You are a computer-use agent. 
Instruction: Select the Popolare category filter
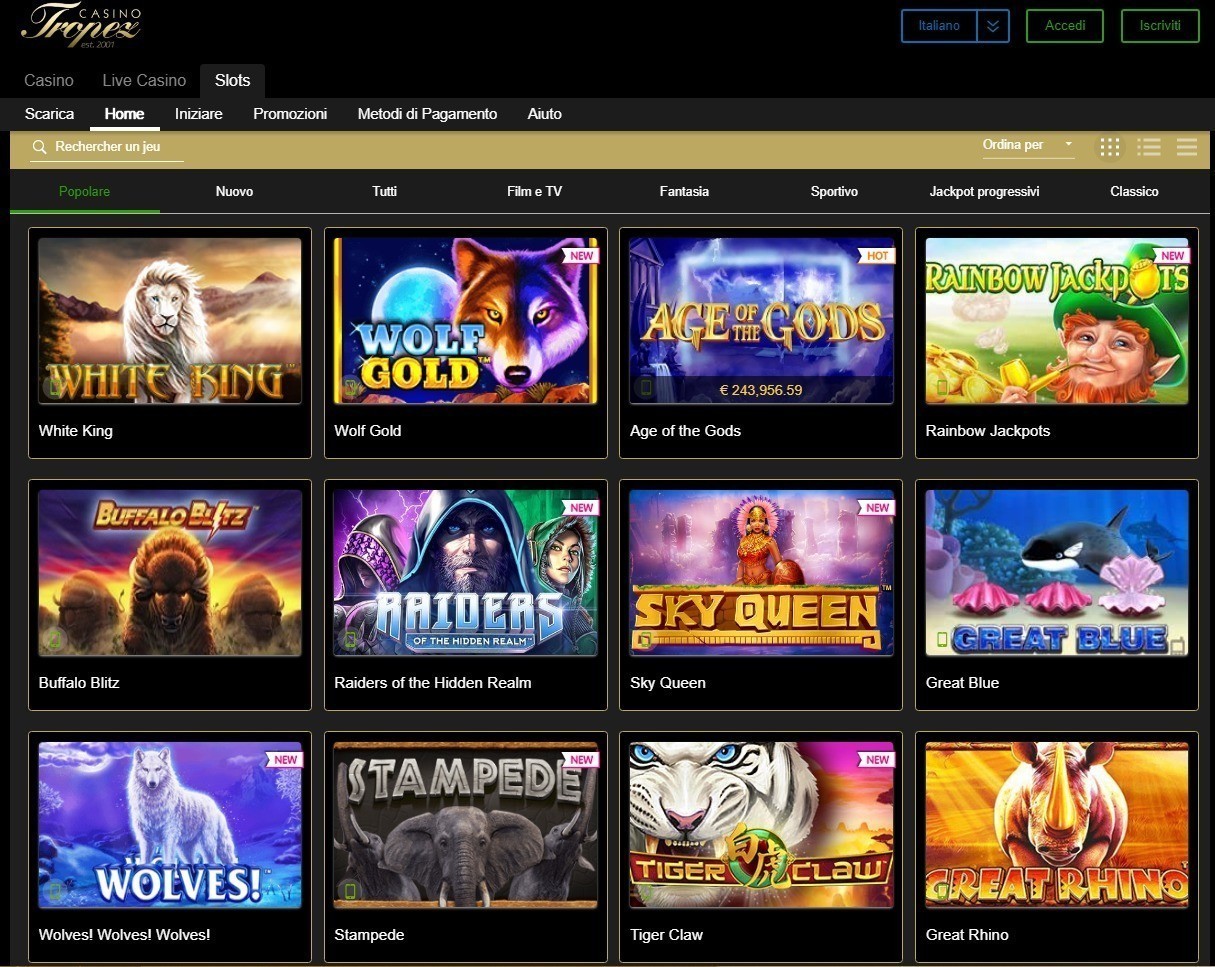pyautogui.click(x=85, y=191)
